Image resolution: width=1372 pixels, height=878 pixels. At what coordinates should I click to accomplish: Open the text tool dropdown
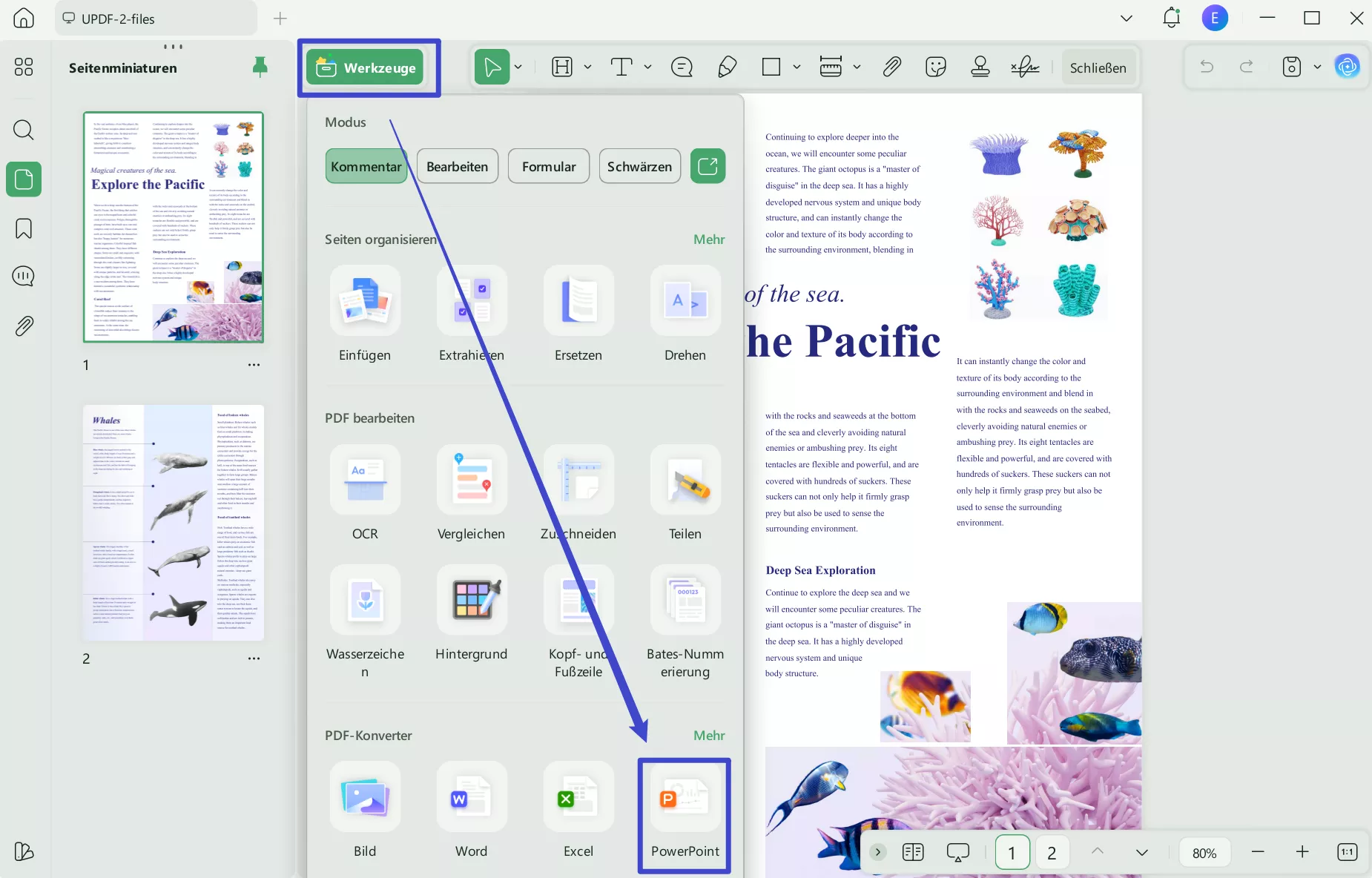coord(646,67)
